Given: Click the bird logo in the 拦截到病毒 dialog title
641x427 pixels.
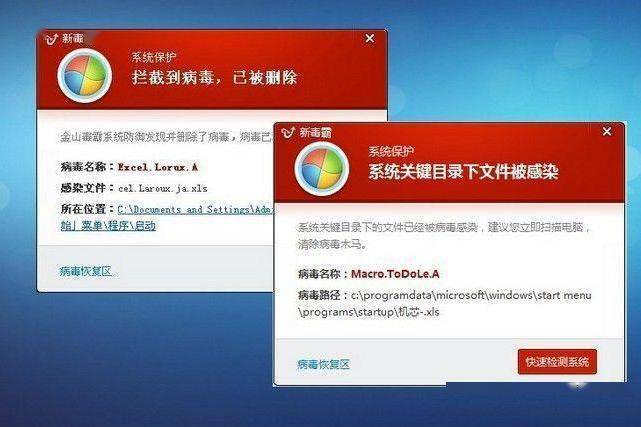Looking at the screenshot, I should point(51,39).
